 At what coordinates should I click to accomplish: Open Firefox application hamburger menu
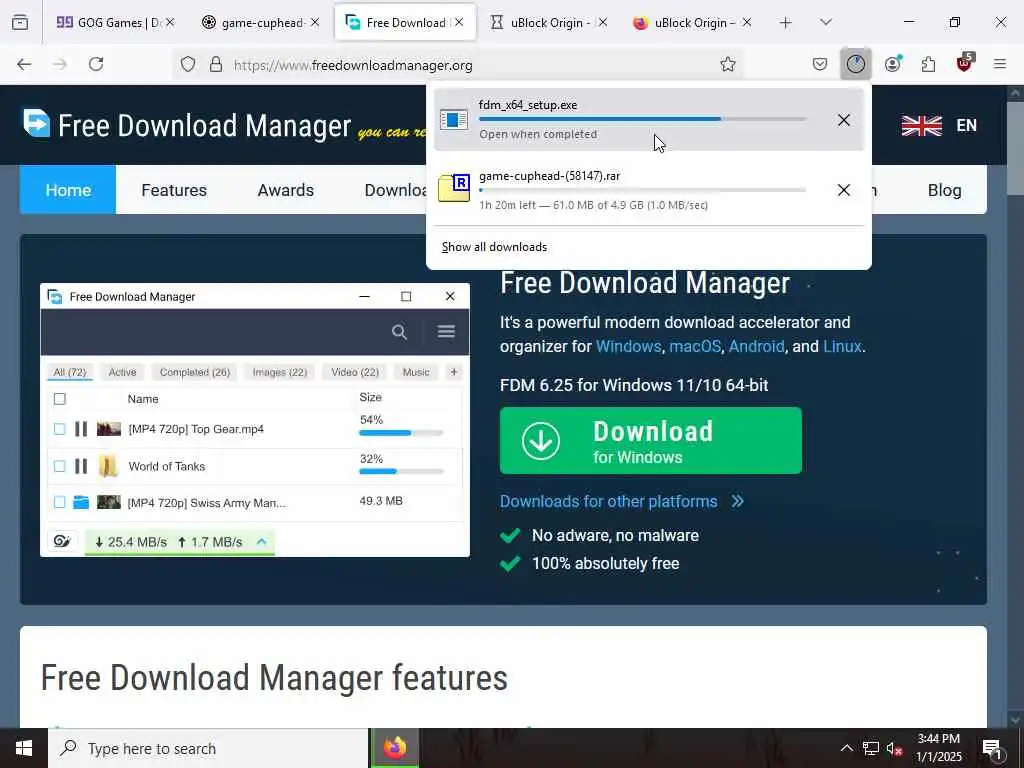1000,64
